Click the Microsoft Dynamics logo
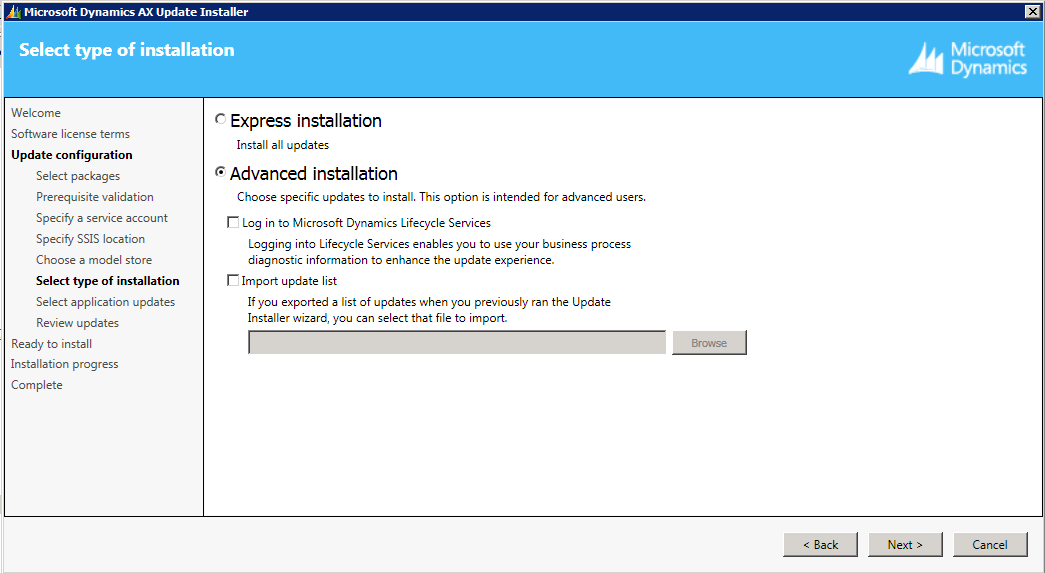Viewport: 1045px width, 573px height. (x=967, y=59)
